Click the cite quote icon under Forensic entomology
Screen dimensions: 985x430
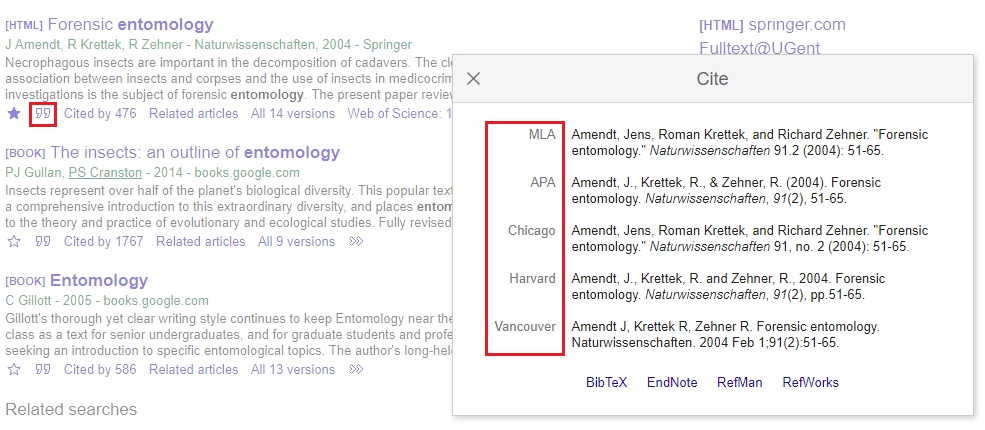tap(43, 114)
